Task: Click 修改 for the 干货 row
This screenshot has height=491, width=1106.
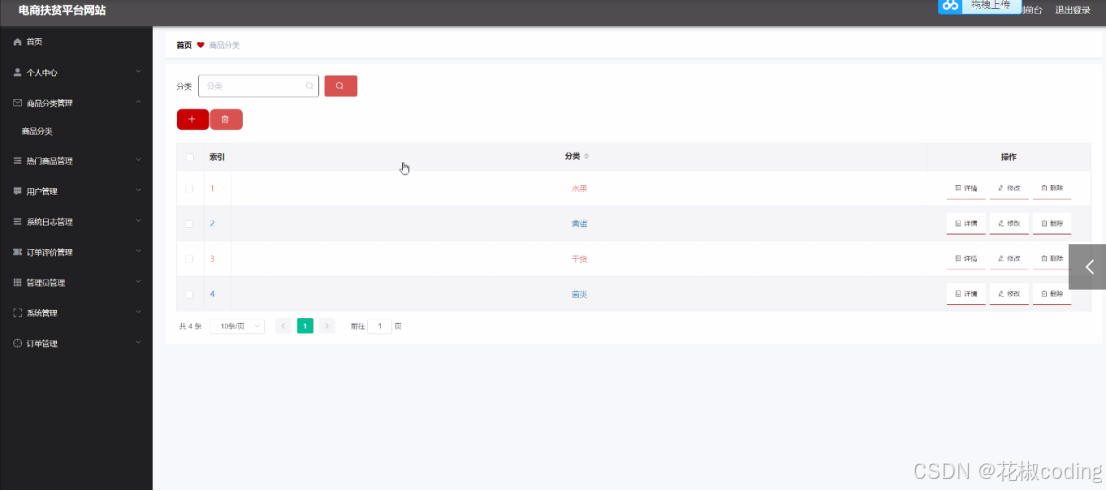Action: point(1009,259)
